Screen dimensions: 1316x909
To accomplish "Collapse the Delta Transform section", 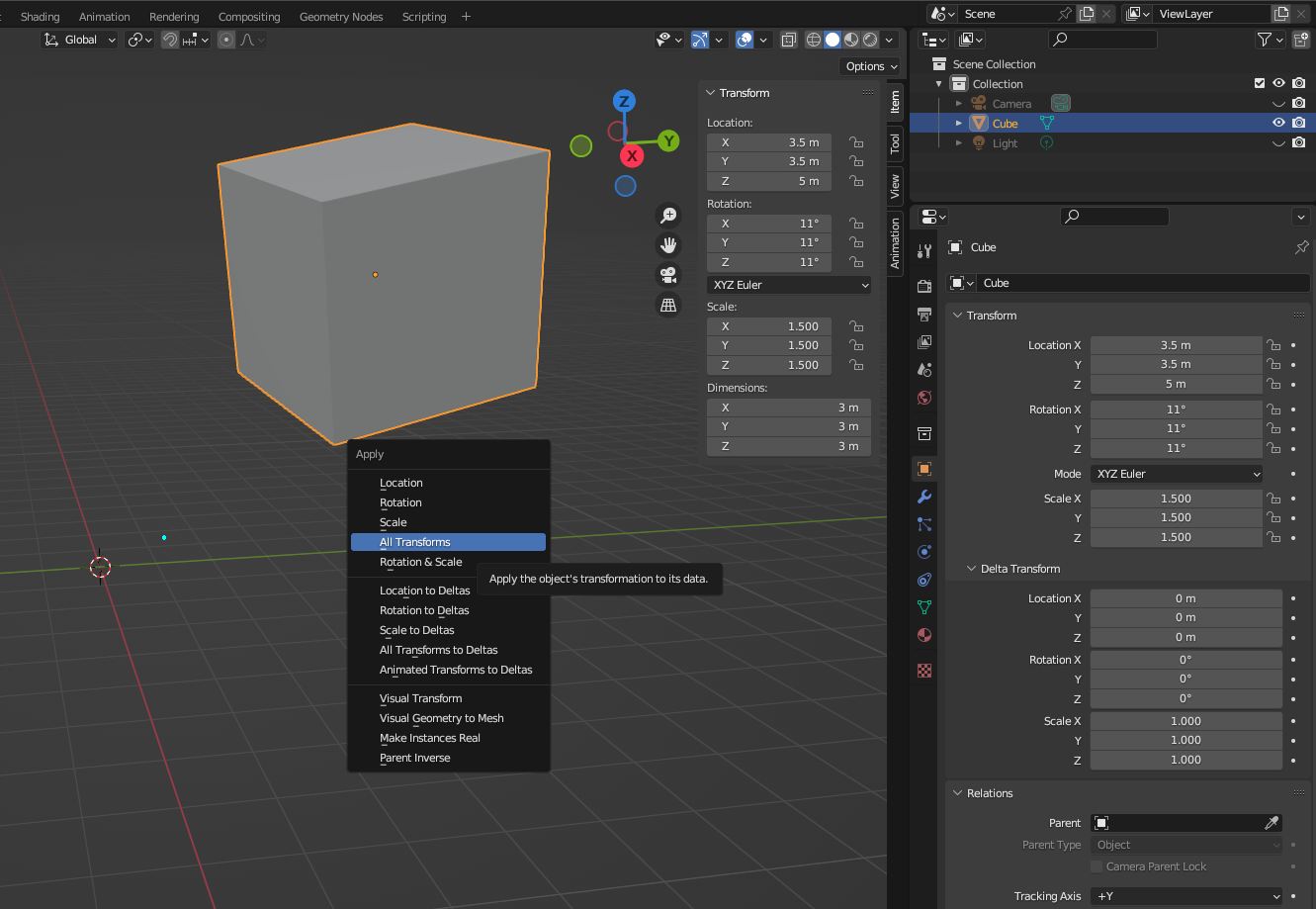I will coord(971,569).
